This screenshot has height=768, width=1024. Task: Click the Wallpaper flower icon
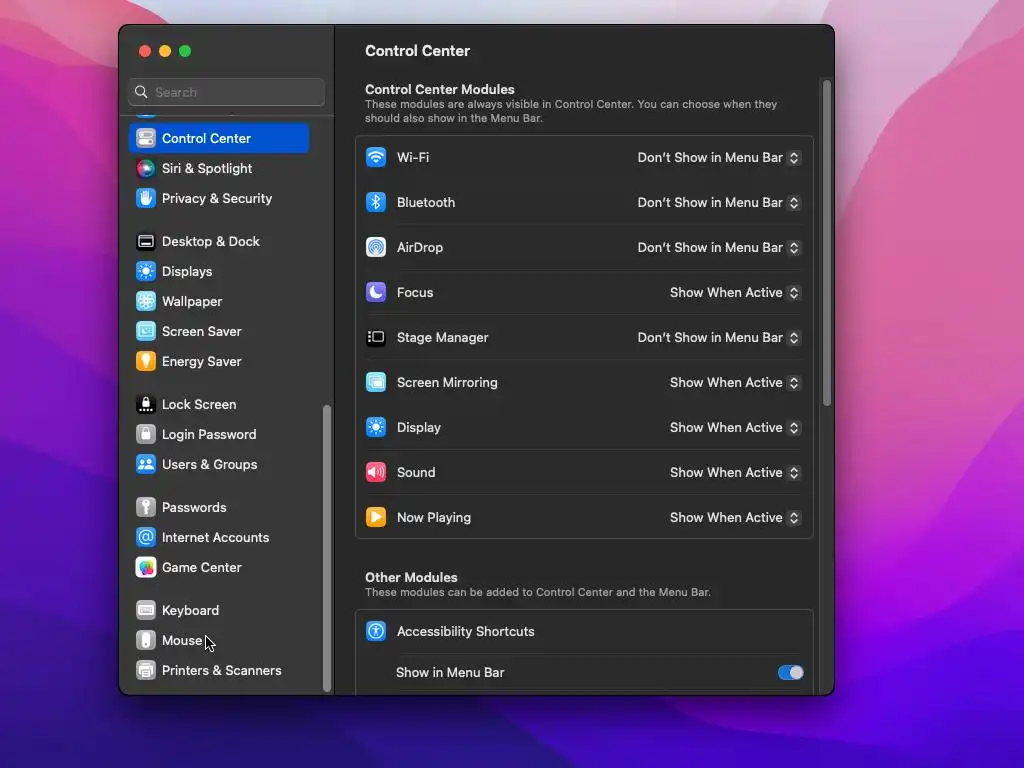click(x=146, y=302)
